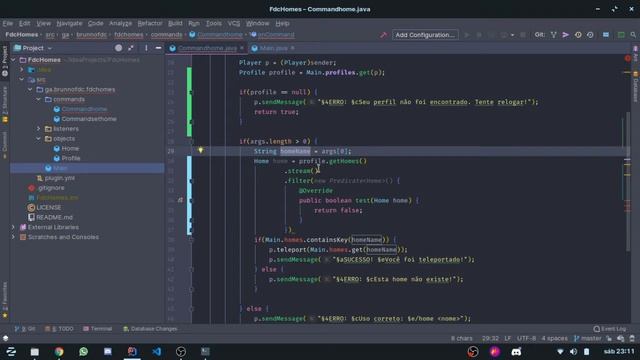
Task: Open Discord from the system tray
Action: point(516,351)
